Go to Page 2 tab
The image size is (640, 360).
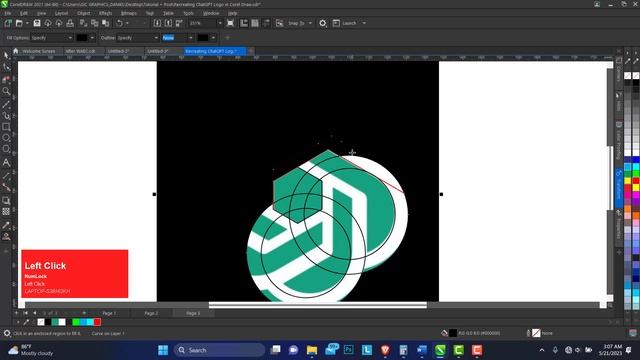(x=151, y=313)
